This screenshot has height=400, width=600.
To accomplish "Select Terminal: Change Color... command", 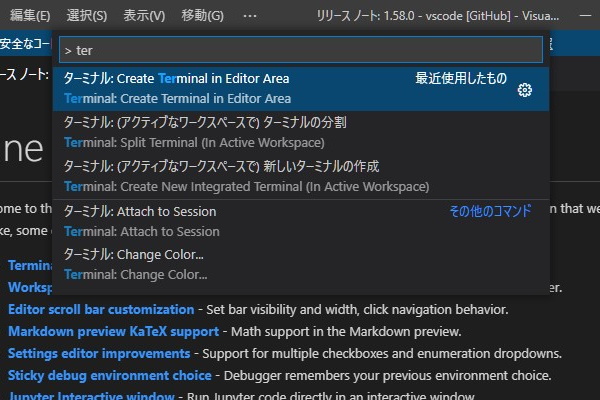I will (301, 264).
